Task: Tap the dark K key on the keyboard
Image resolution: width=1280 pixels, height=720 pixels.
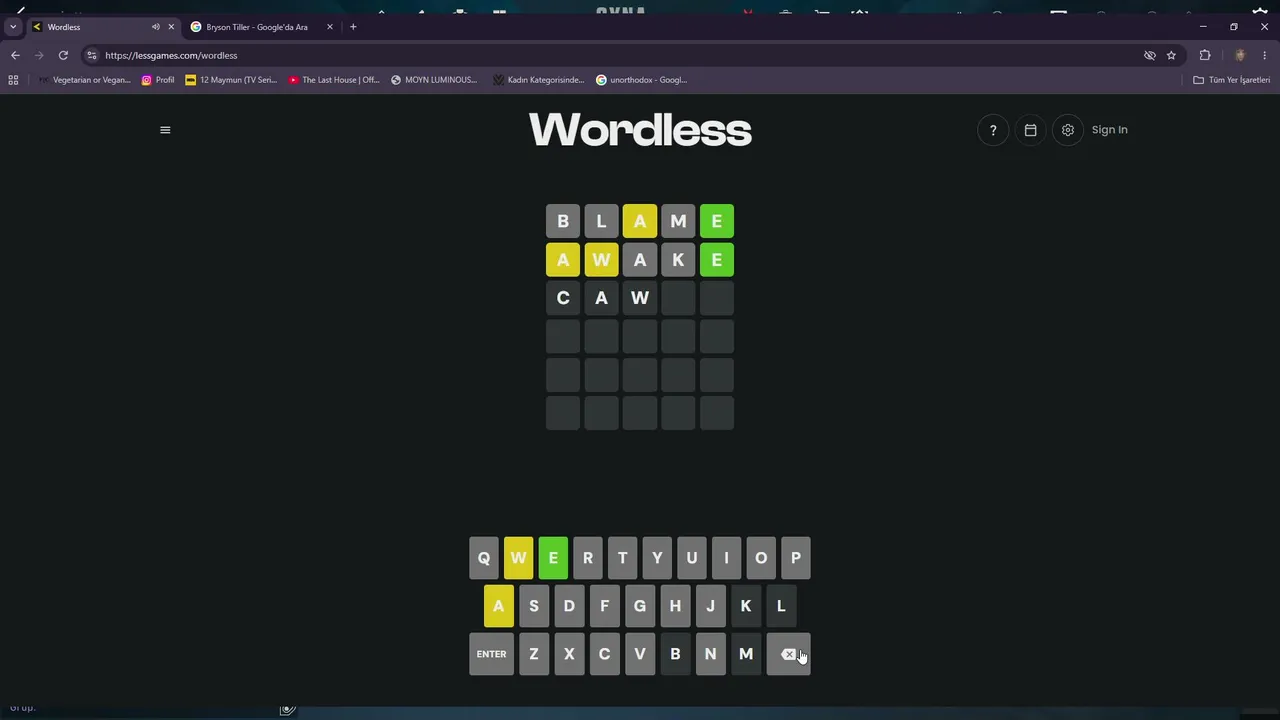Action: click(x=746, y=606)
